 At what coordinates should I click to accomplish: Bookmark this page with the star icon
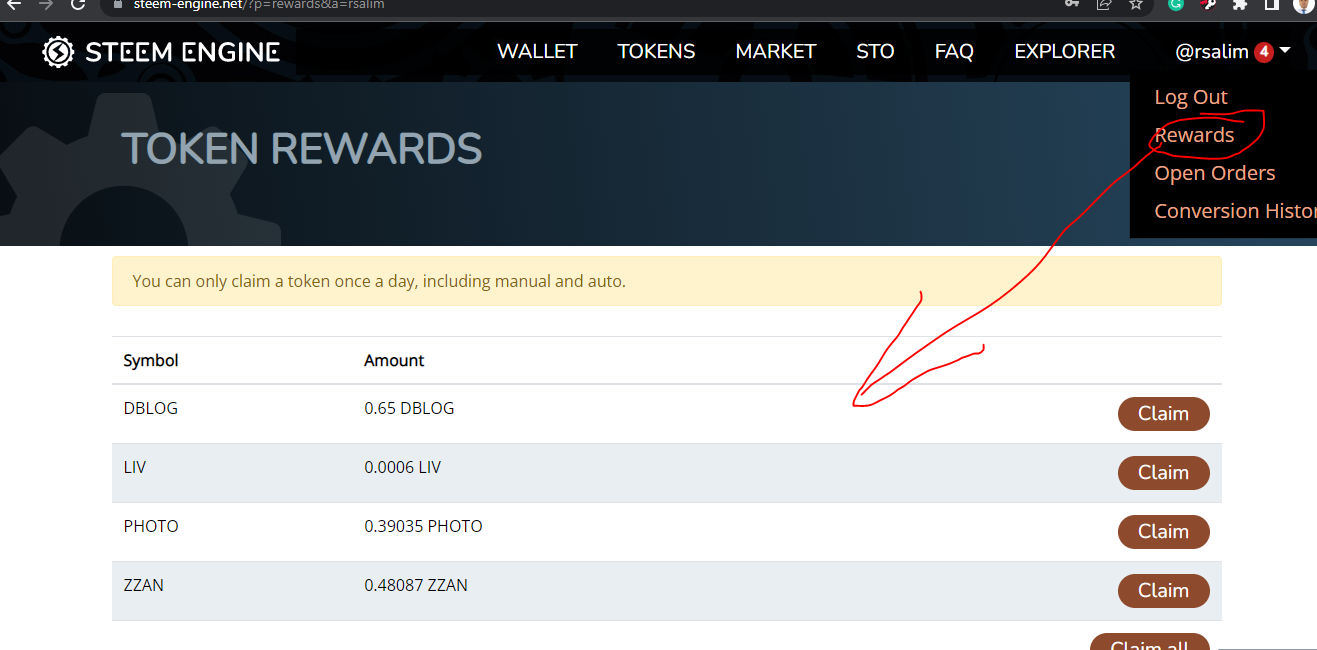pos(1135,4)
